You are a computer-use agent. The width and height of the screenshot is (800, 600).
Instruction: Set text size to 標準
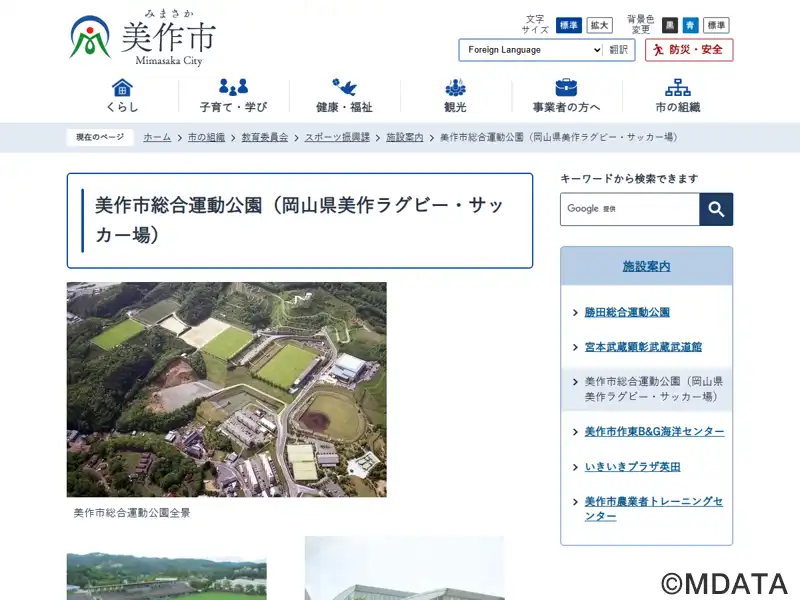[569, 25]
